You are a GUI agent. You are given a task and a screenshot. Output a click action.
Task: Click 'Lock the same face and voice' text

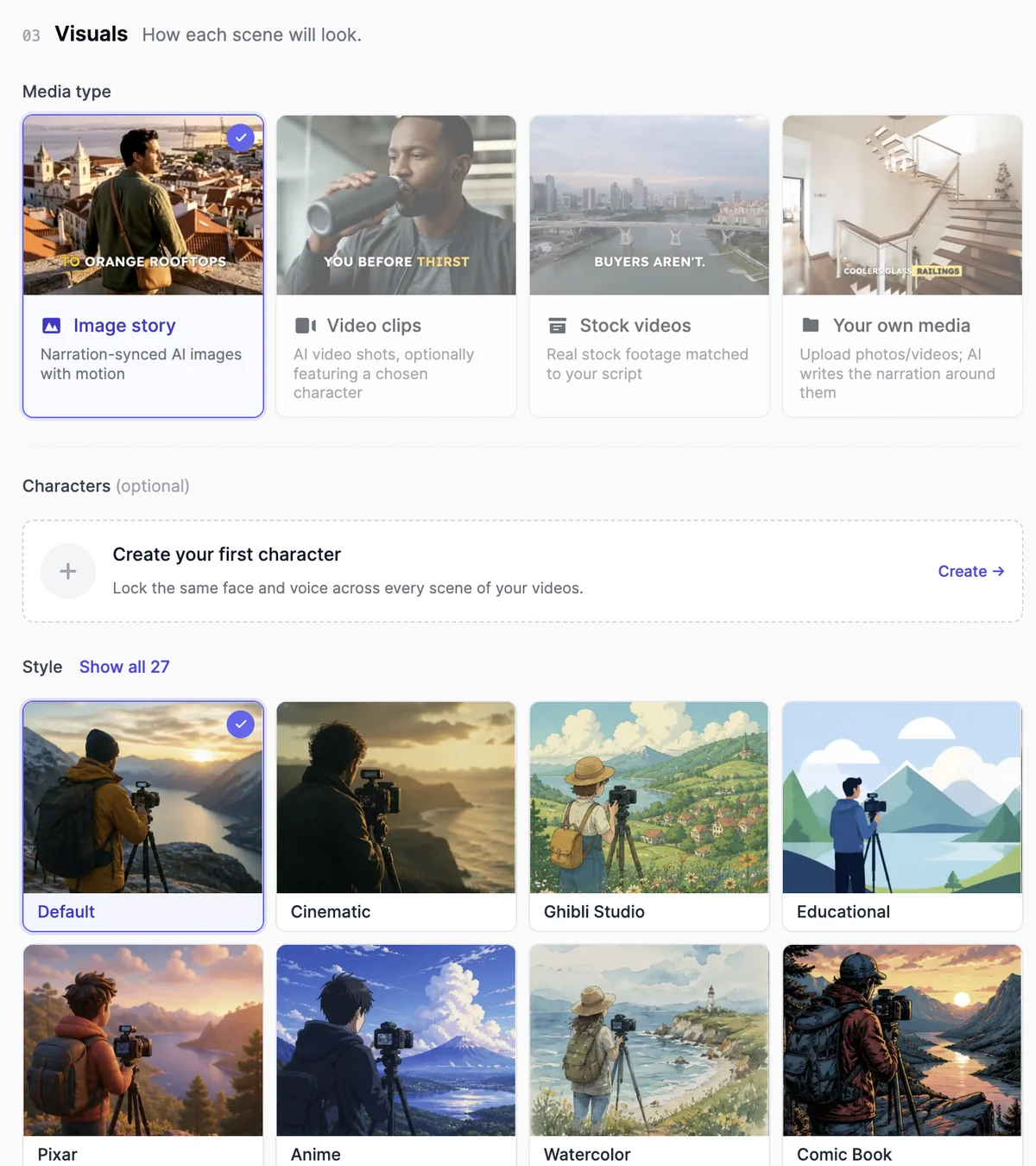(348, 588)
